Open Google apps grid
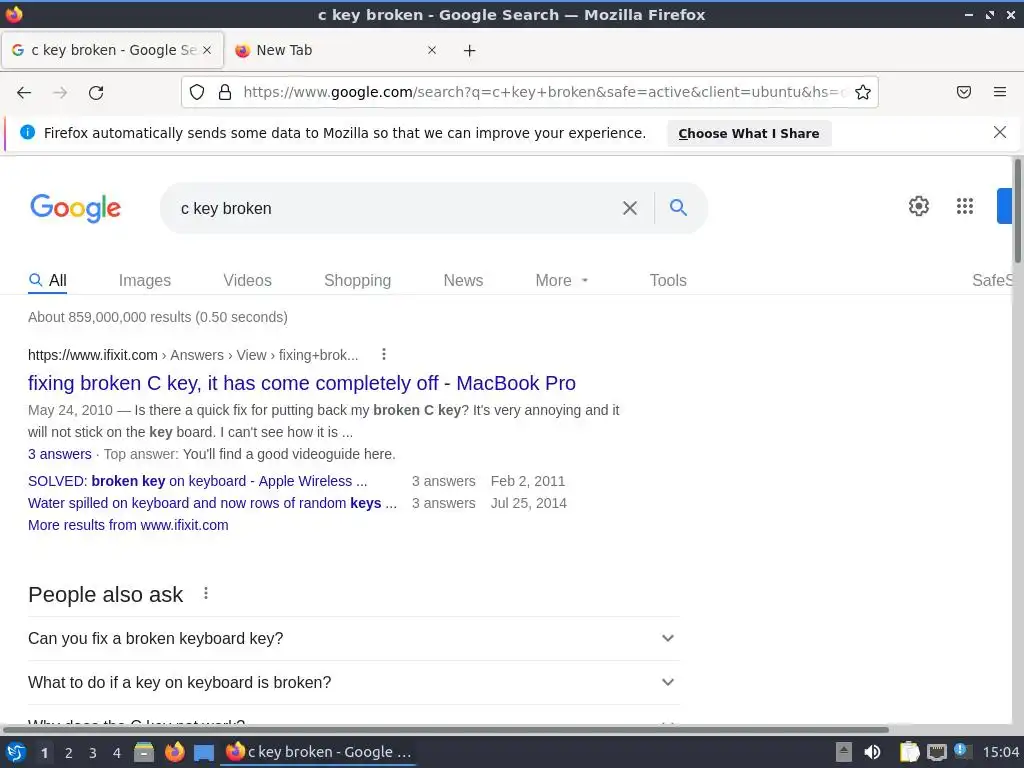The height and width of the screenshot is (768, 1024). pyautogui.click(x=965, y=206)
